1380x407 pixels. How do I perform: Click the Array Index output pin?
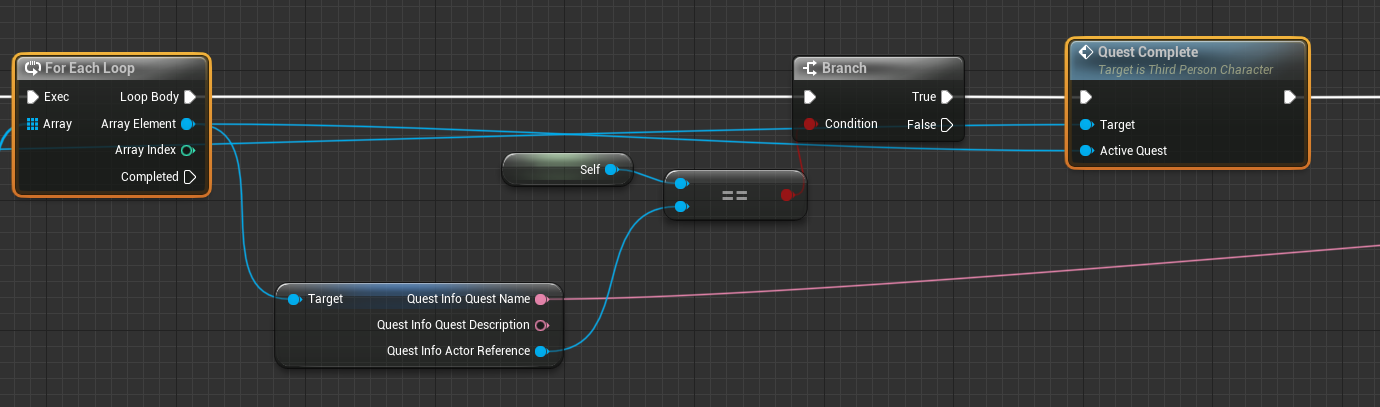187,150
